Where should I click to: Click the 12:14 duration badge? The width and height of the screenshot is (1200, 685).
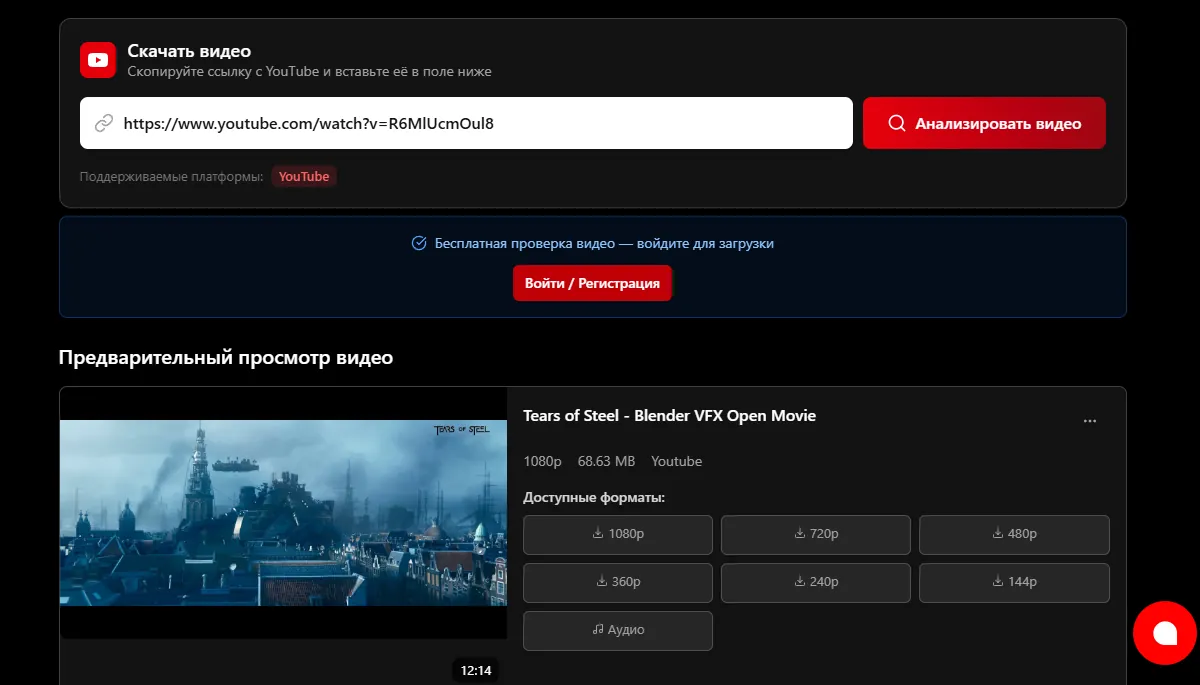pyautogui.click(x=475, y=670)
